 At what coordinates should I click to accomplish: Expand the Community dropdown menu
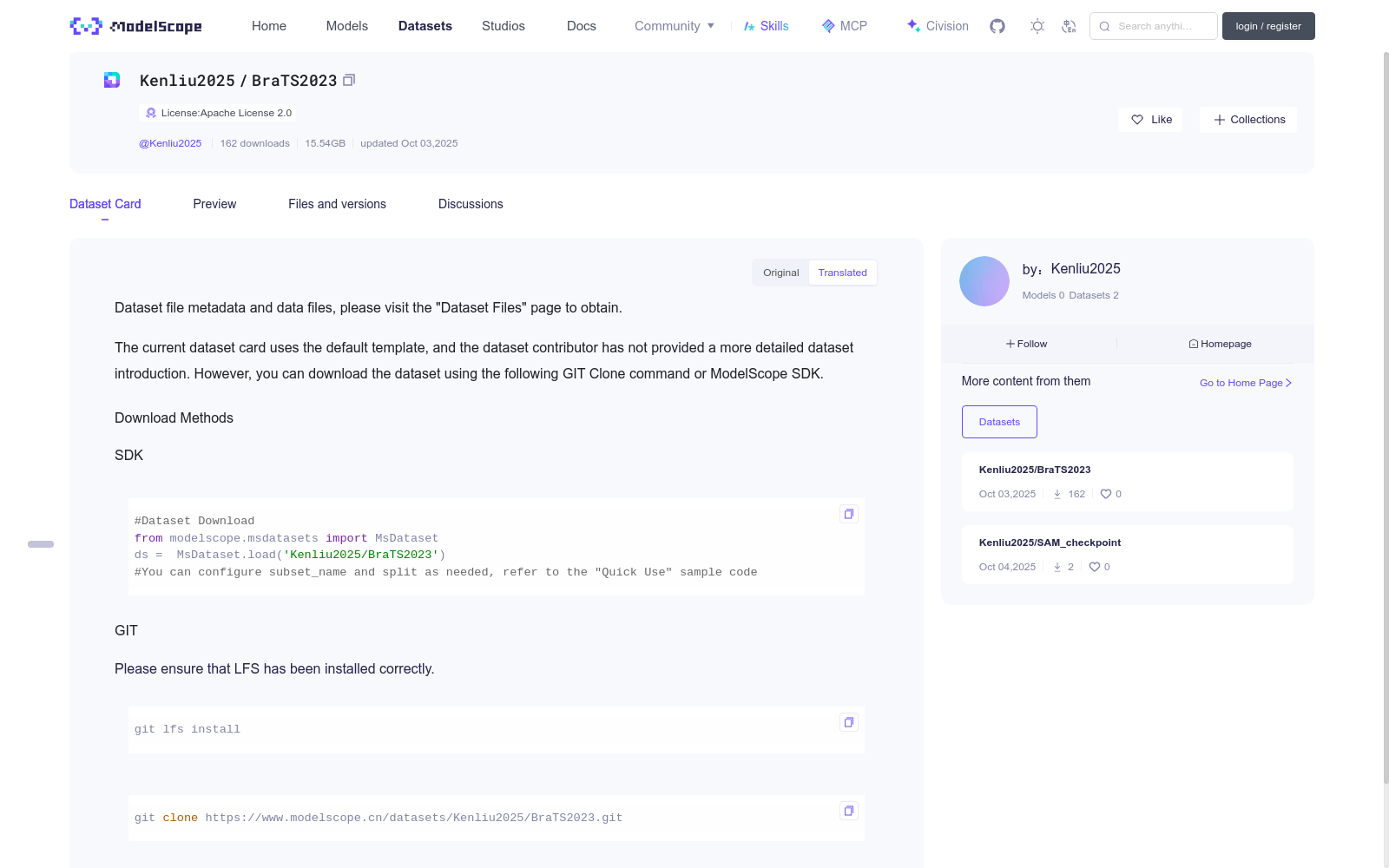point(675,26)
